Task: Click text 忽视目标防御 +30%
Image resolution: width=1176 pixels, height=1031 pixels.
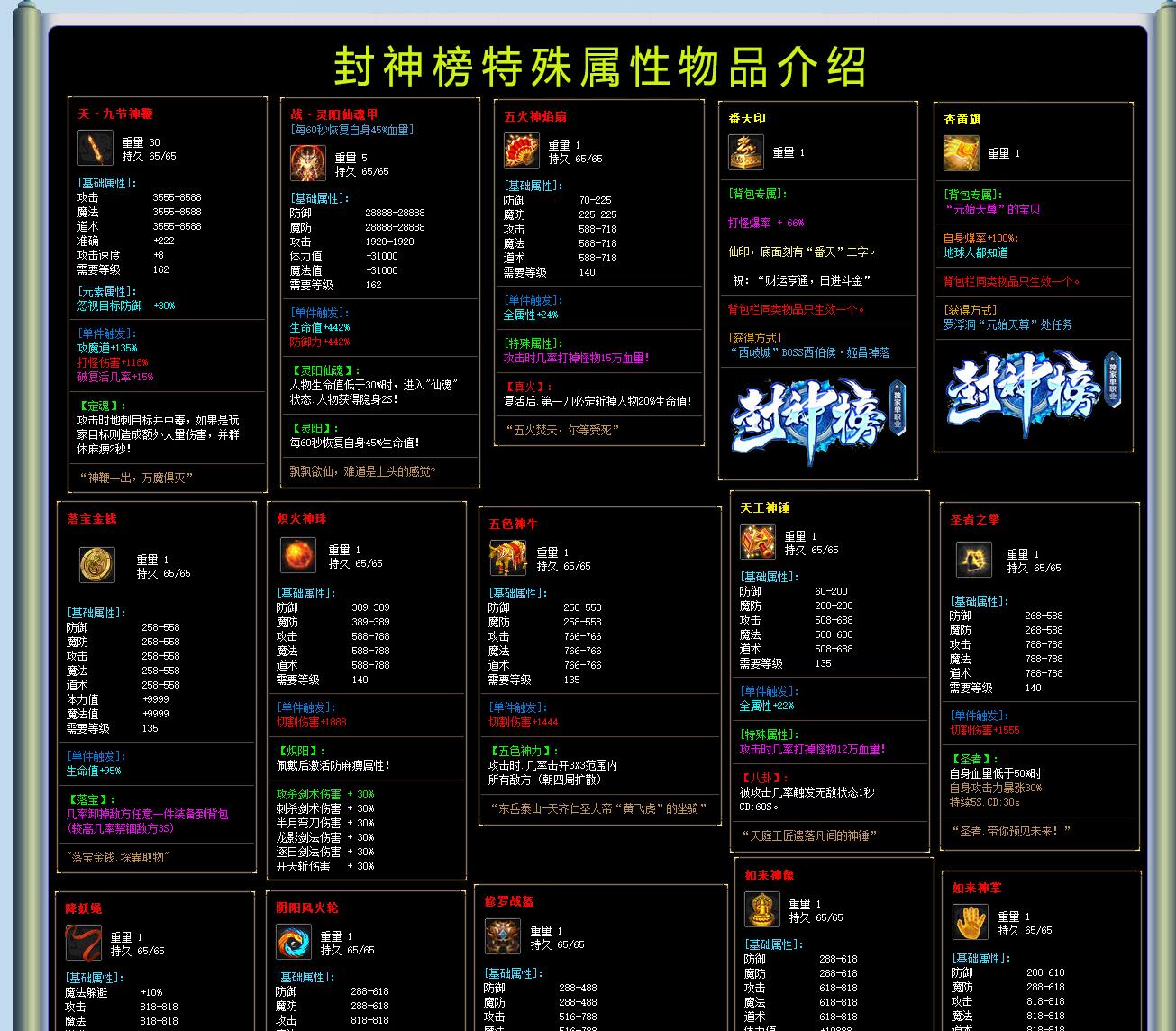Action: (126, 306)
